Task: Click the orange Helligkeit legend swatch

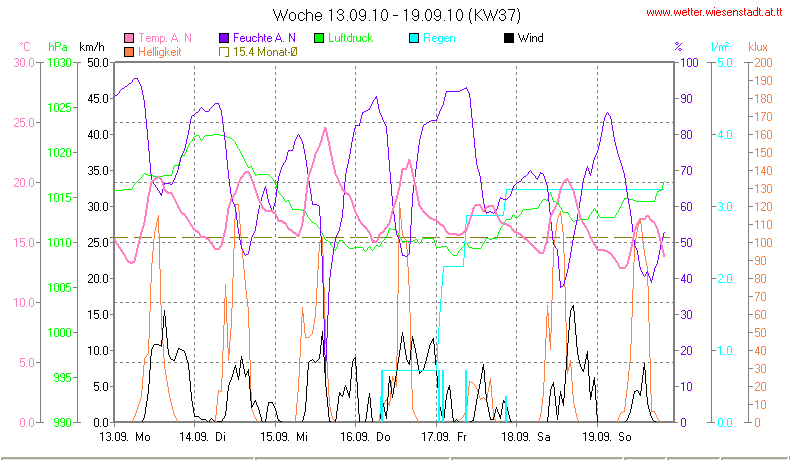Action: coord(129,52)
